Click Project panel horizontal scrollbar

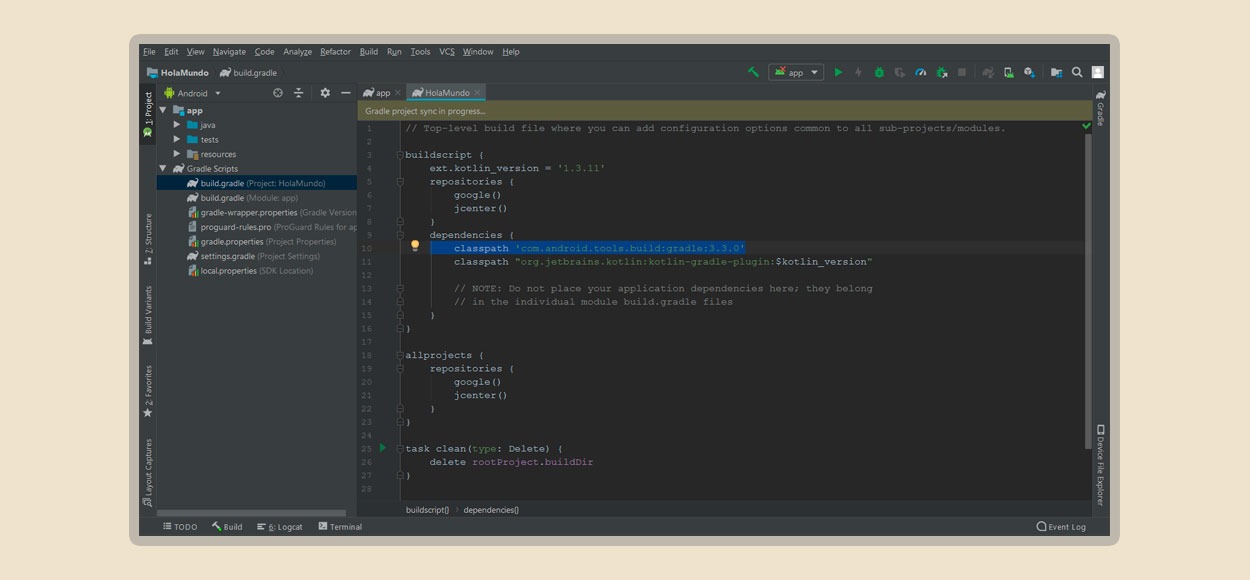point(251,513)
